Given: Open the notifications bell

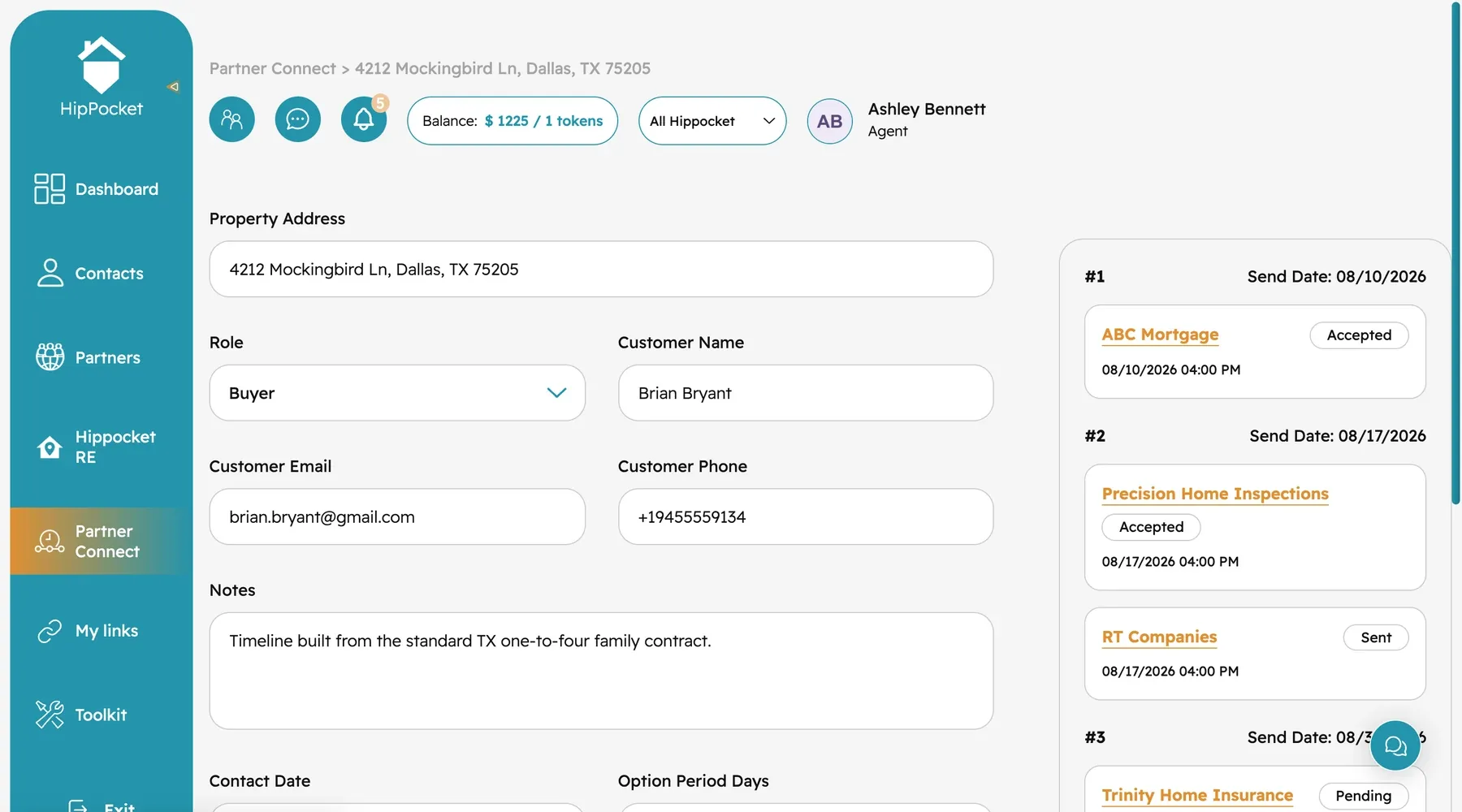Looking at the screenshot, I should coord(364,120).
